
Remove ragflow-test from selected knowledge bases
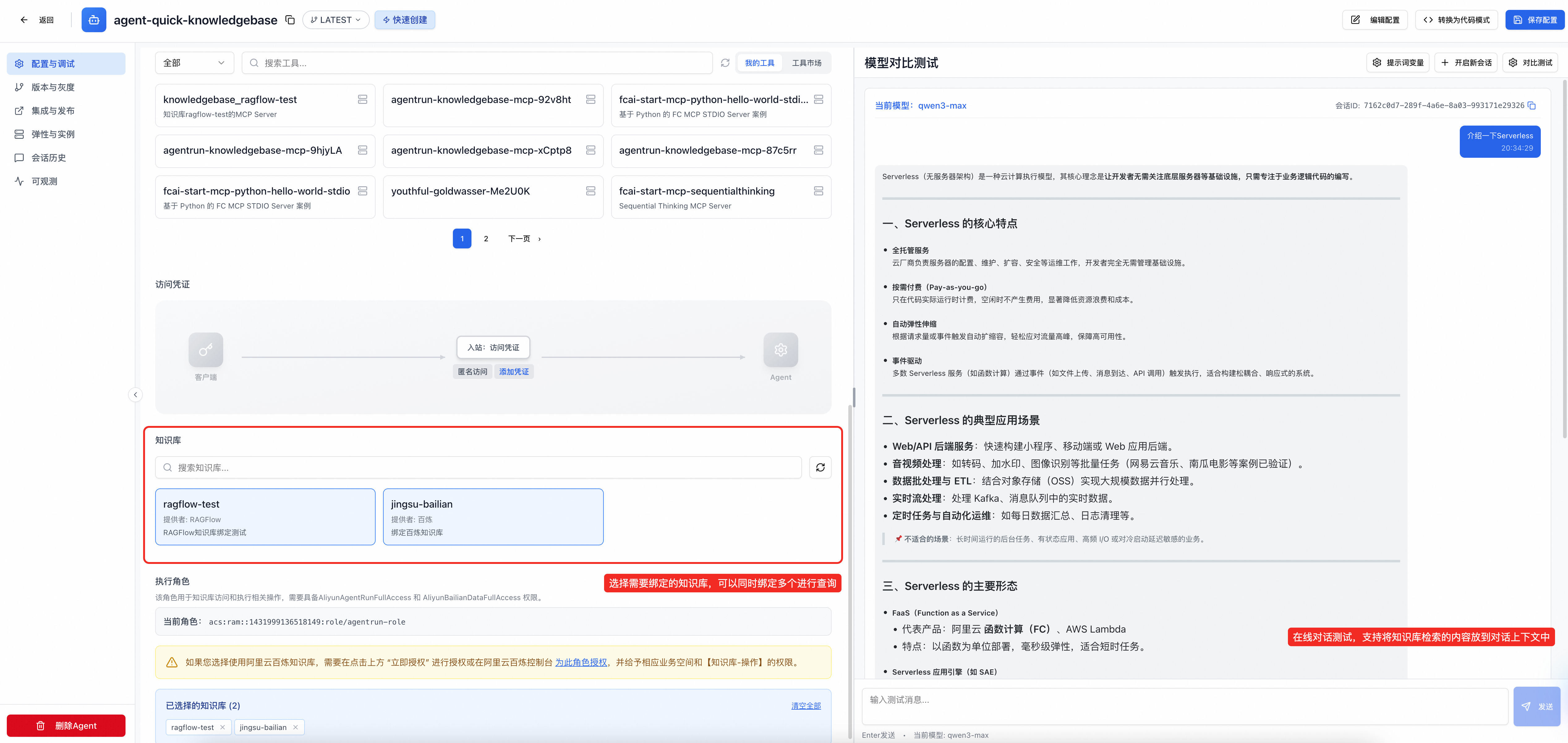pos(223,727)
